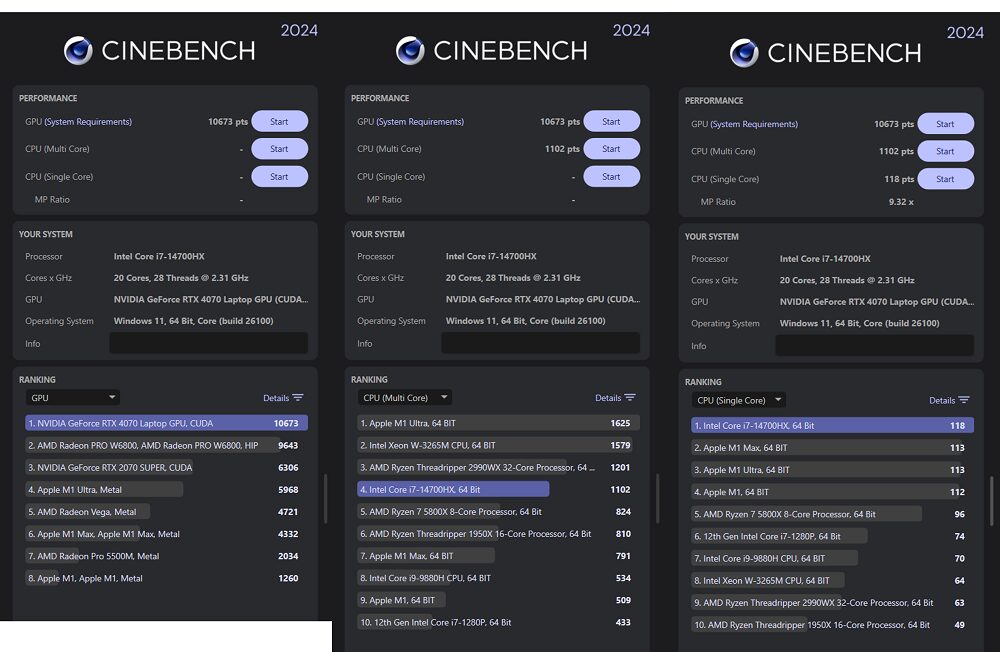1000x652 pixels.
Task: Select 'Apple M1 Ultra, 64 BIT' row scoring 1625
Action: (499, 423)
